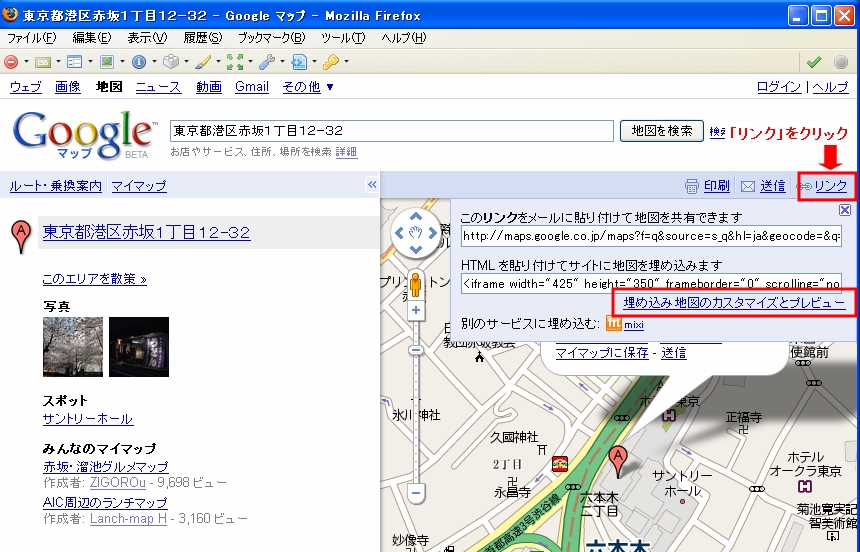Click the iframe embed HTML text field
Screen dimensions: 860x552
[x=651, y=284]
